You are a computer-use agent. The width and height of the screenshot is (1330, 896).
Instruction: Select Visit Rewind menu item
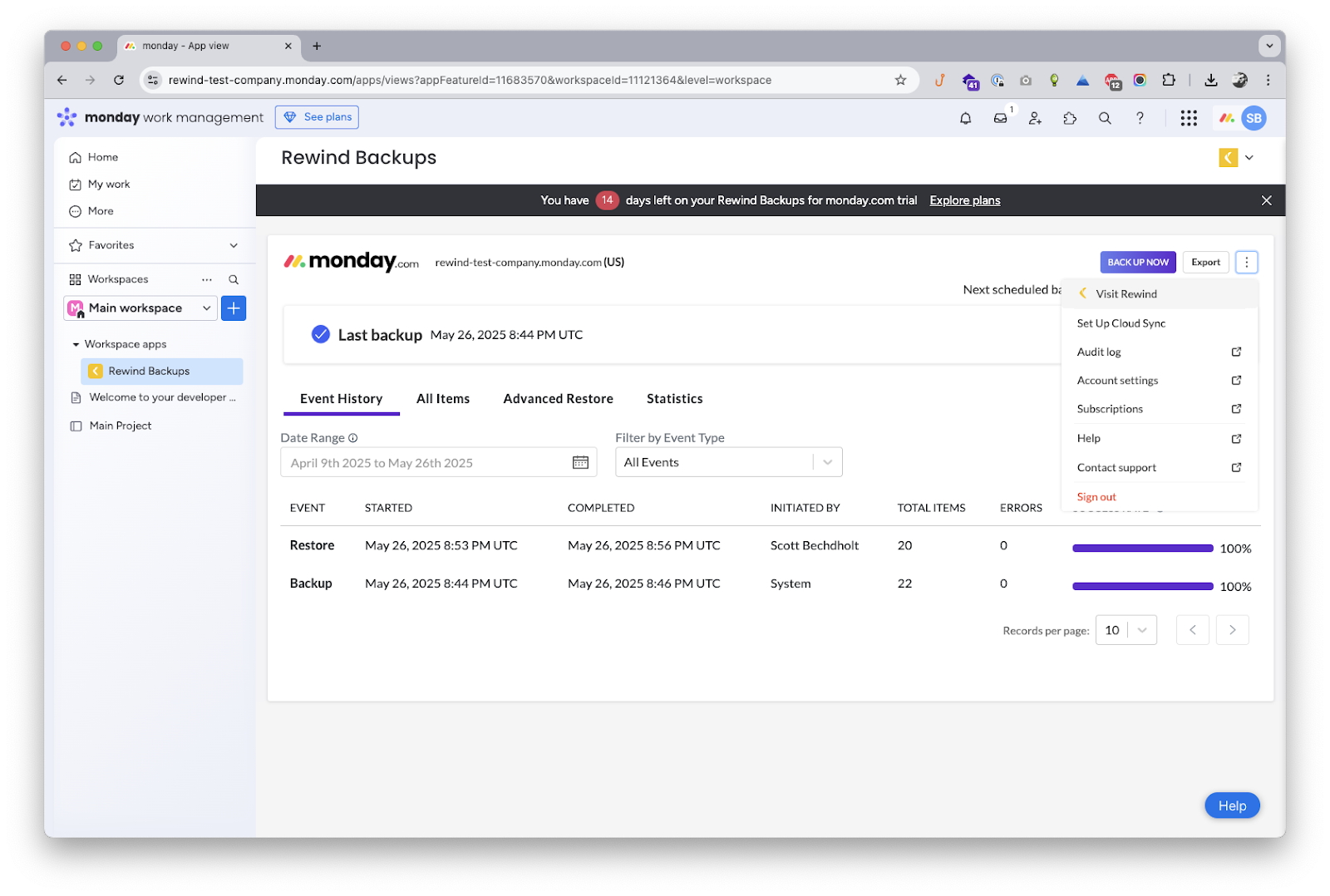(1160, 293)
